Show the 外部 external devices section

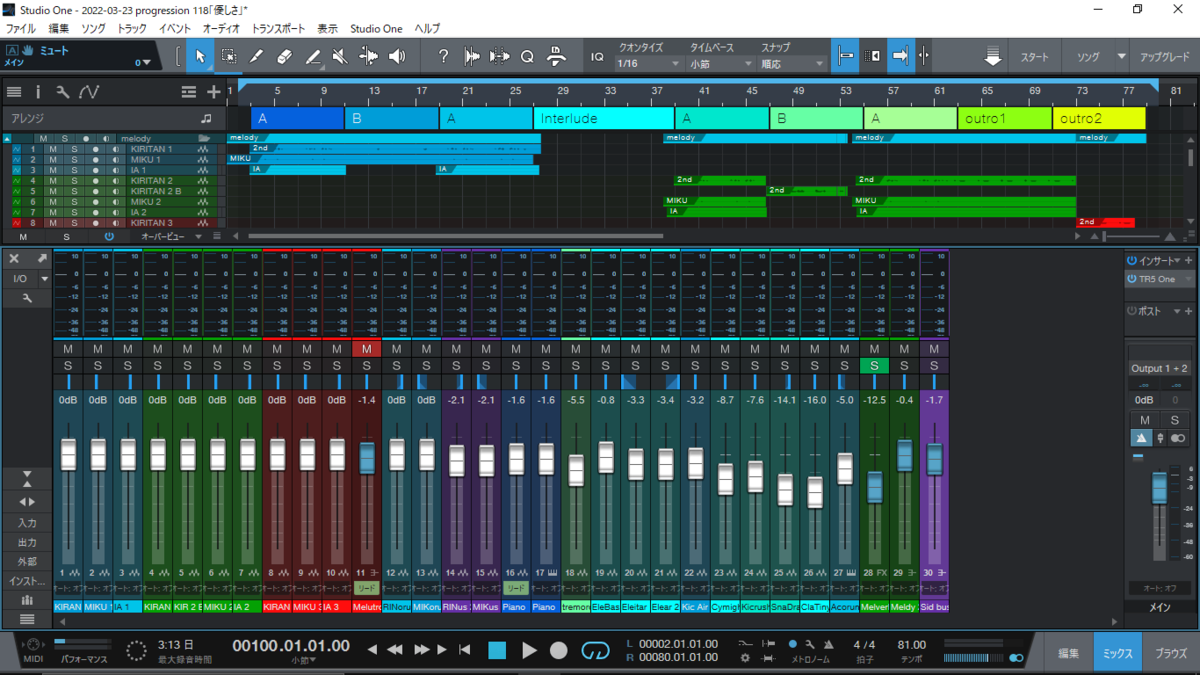pos(27,561)
